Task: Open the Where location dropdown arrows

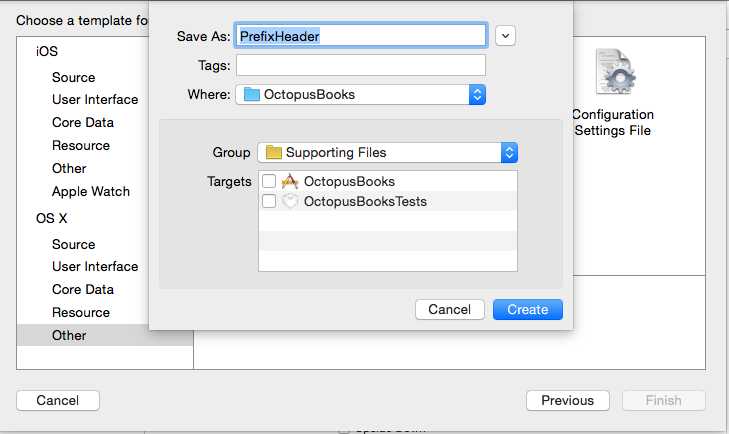Action: click(x=477, y=94)
